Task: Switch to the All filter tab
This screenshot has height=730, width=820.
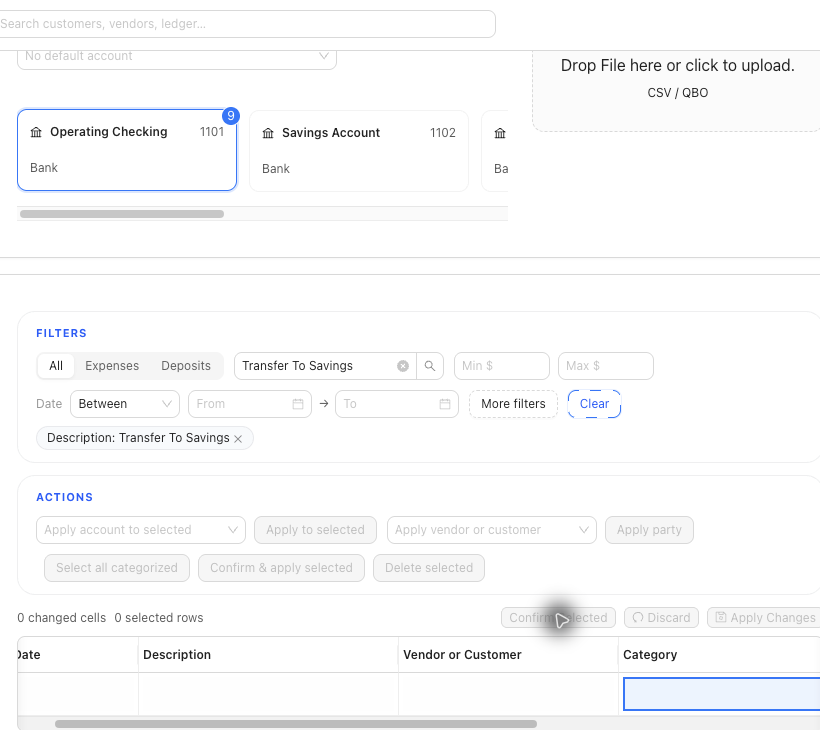Action: pyautogui.click(x=56, y=366)
